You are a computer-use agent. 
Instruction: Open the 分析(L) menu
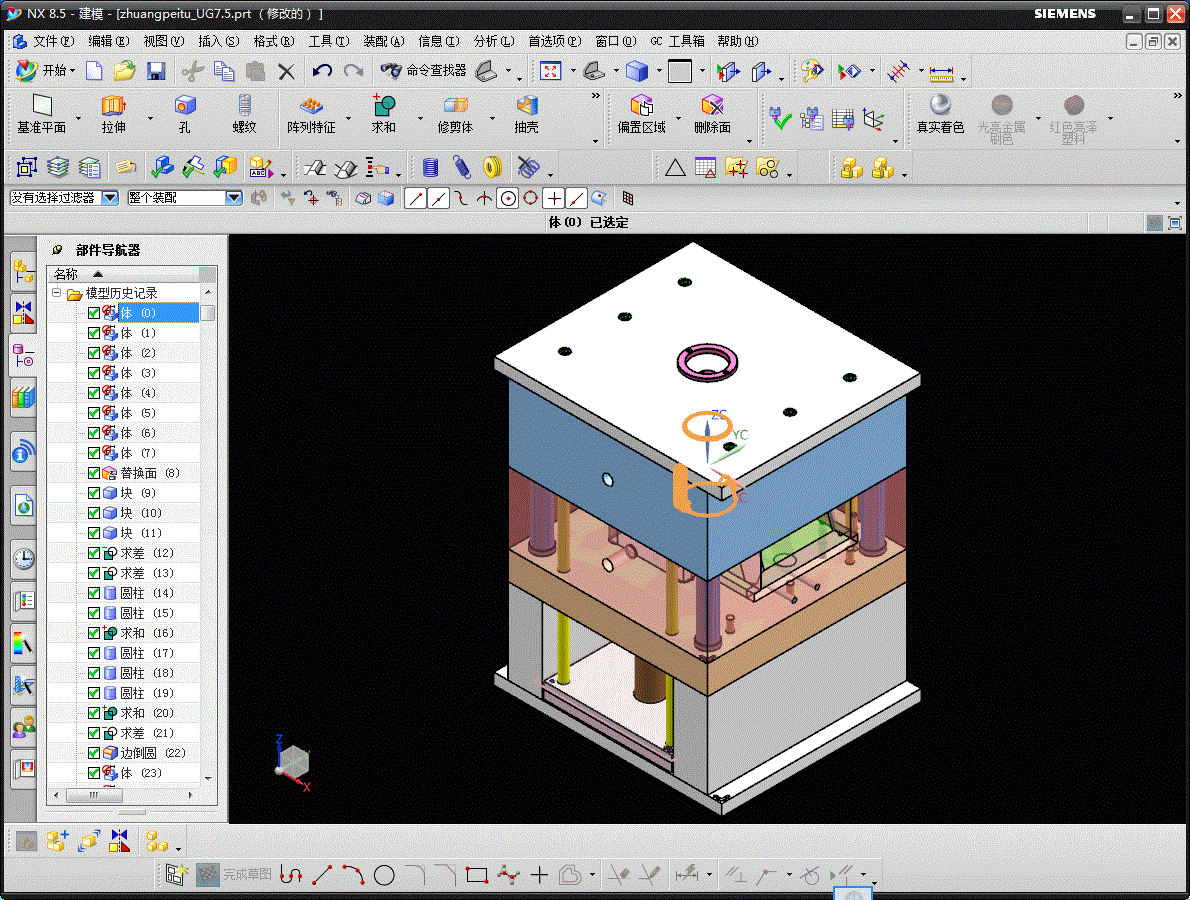pos(493,41)
